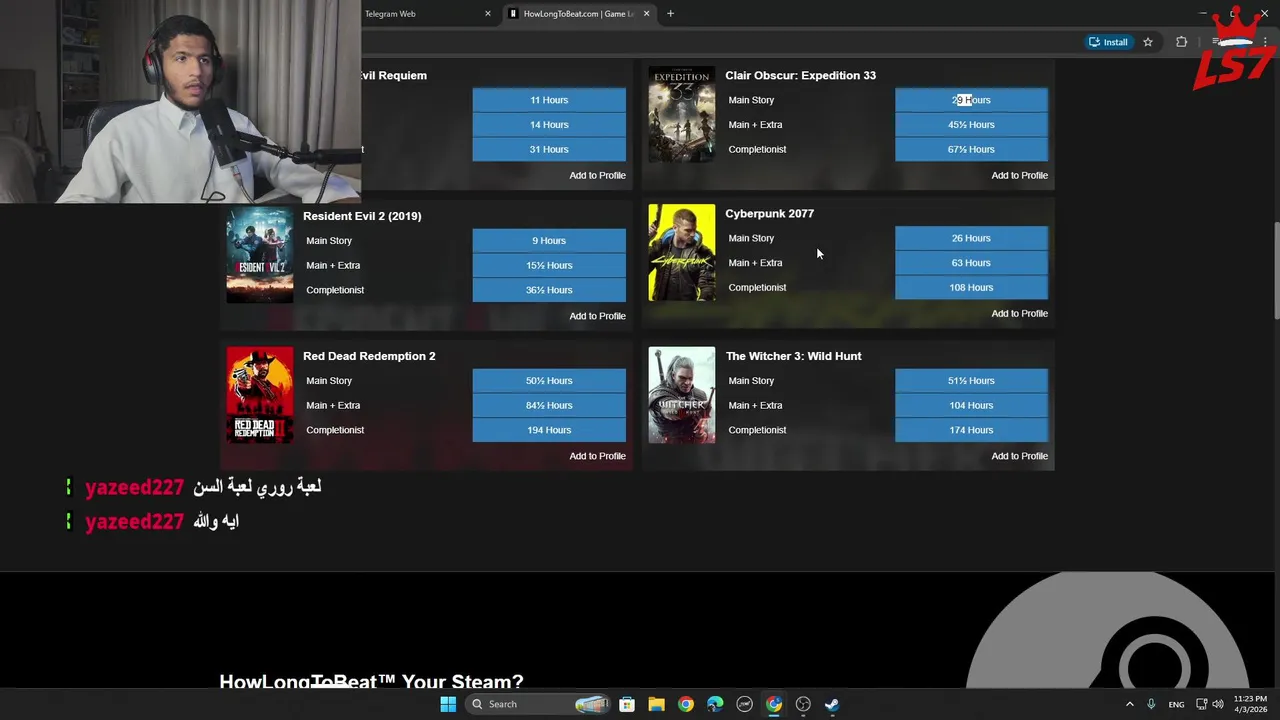The height and width of the screenshot is (720, 1280).
Task: Show hidden system tray icons
Action: tap(1130, 704)
